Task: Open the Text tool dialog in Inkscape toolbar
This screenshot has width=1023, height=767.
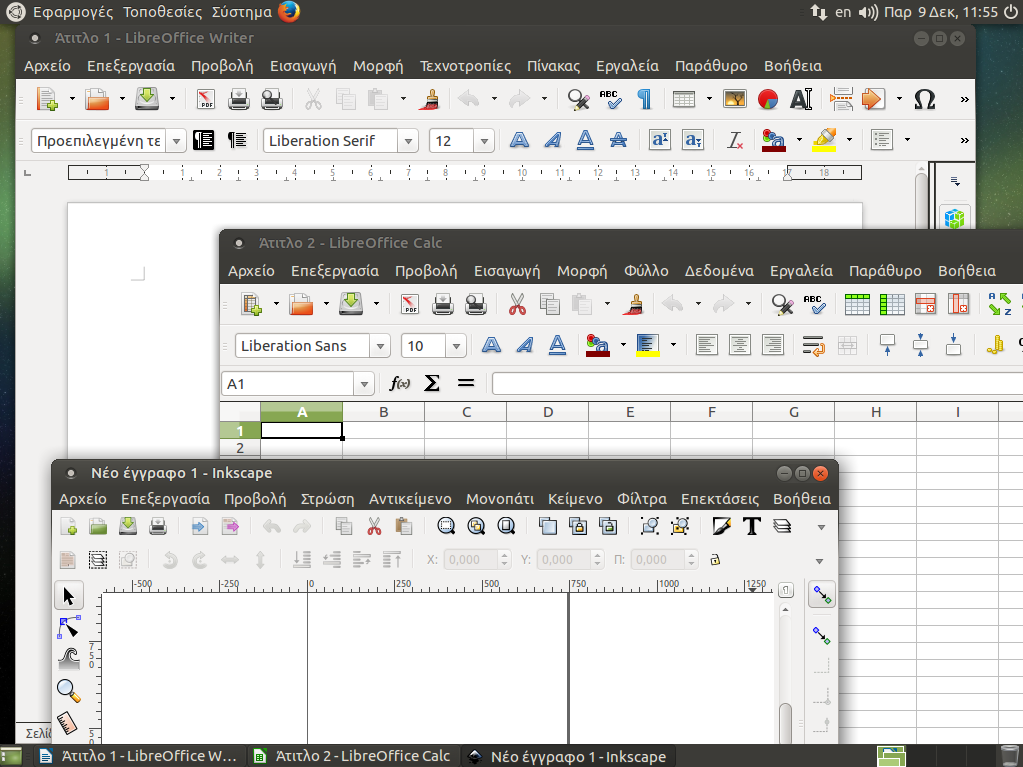Action: (x=752, y=526)
